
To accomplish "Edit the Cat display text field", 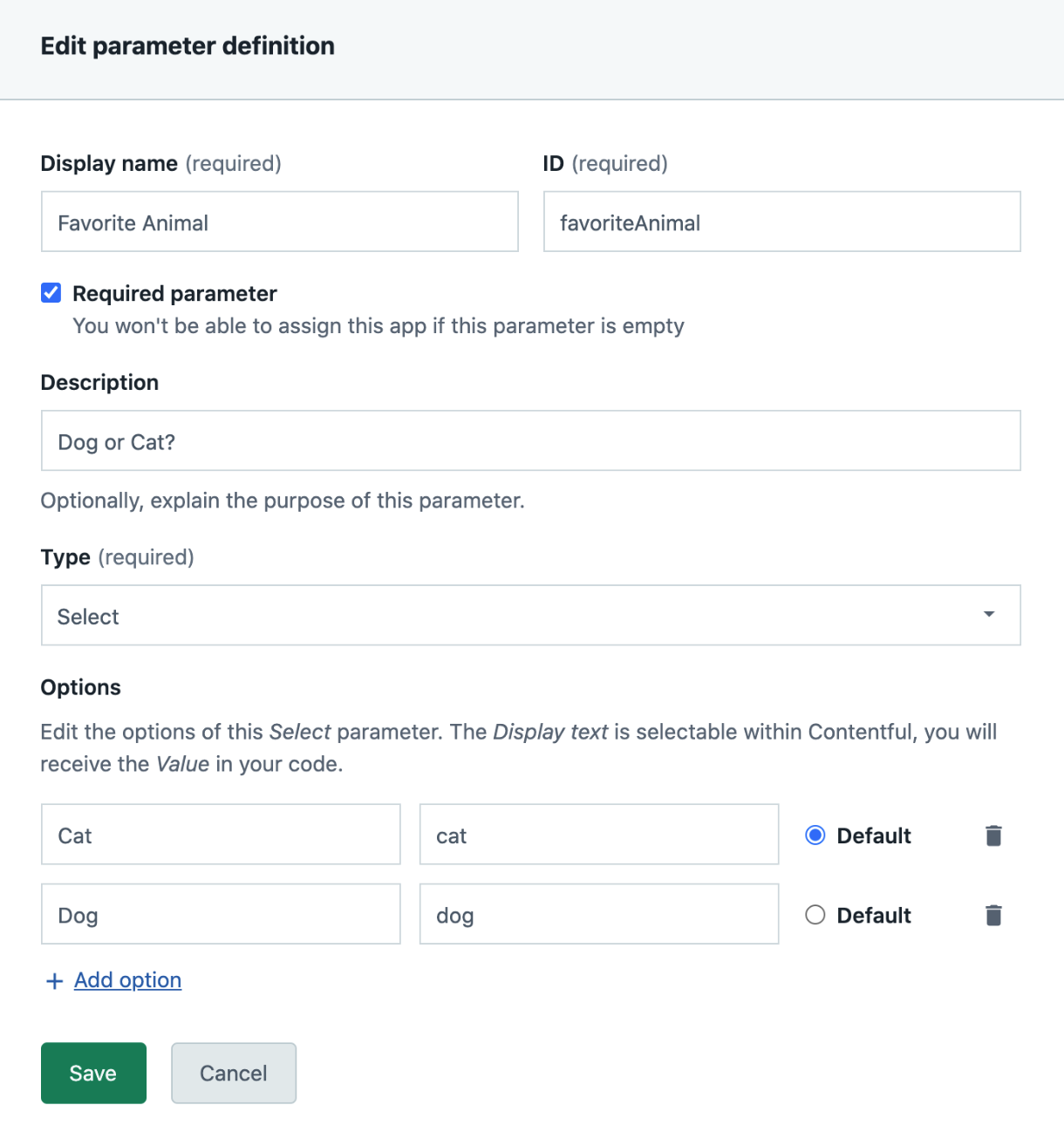I will (x=221, y=835).
